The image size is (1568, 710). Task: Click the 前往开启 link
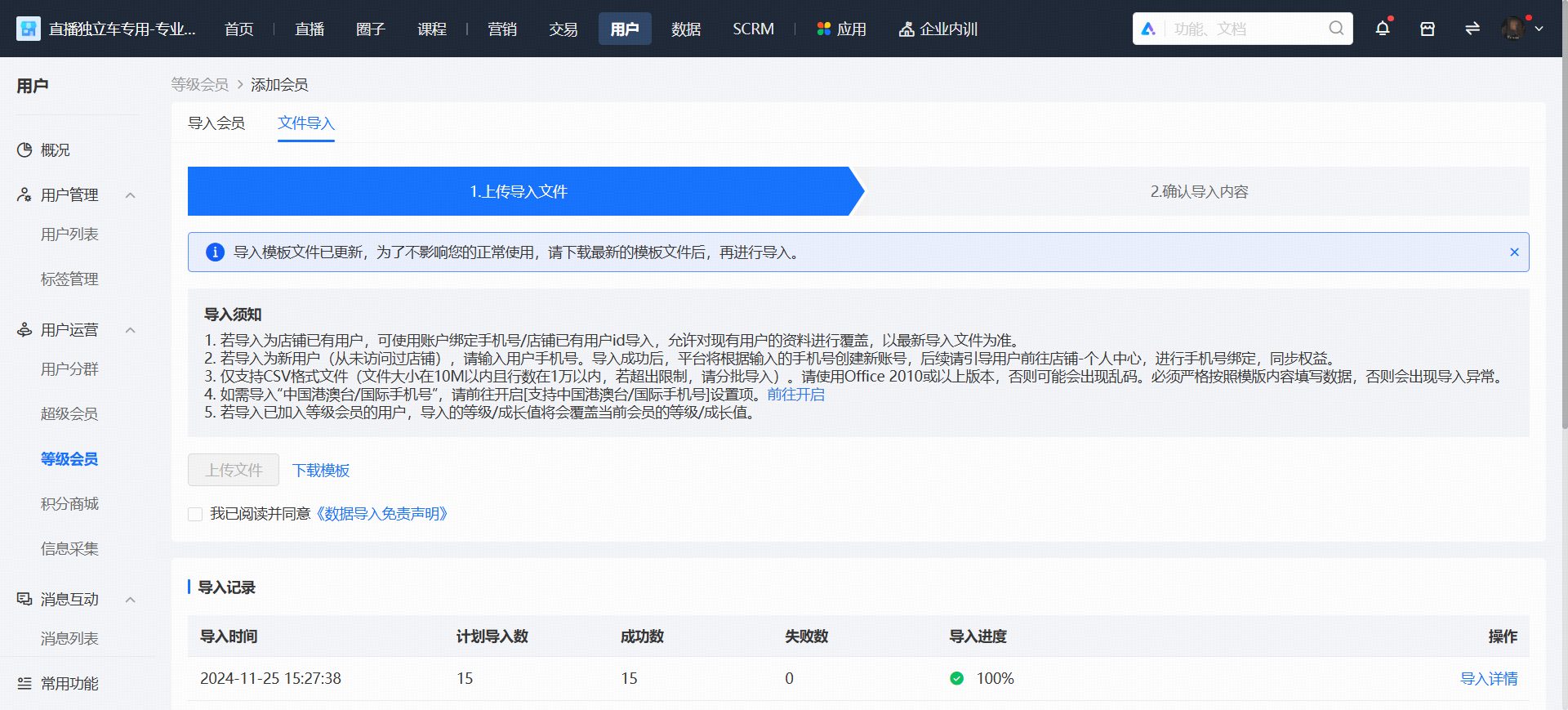coord(795,395)
